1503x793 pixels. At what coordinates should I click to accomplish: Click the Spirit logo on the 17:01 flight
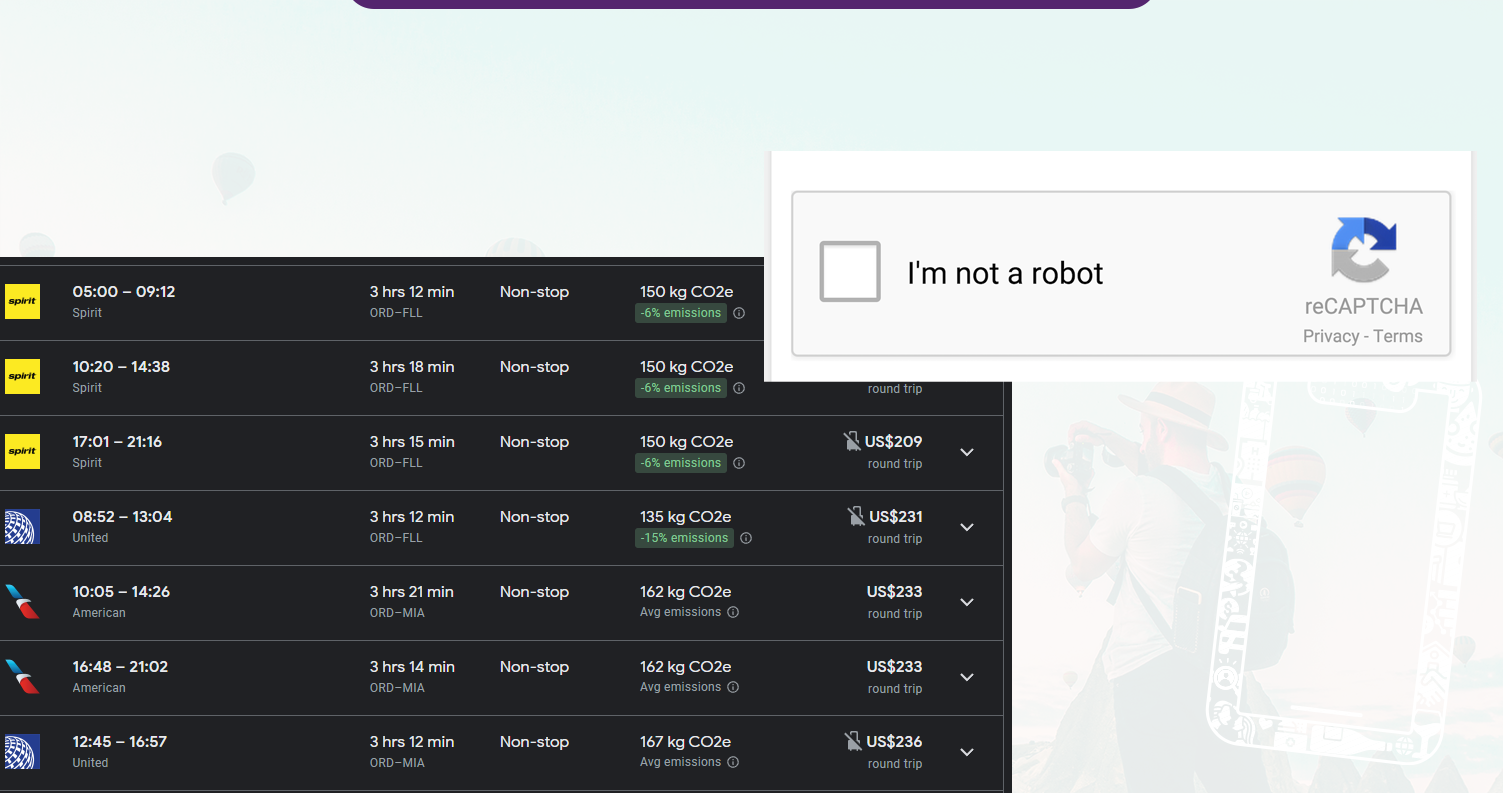coord(22,452)
